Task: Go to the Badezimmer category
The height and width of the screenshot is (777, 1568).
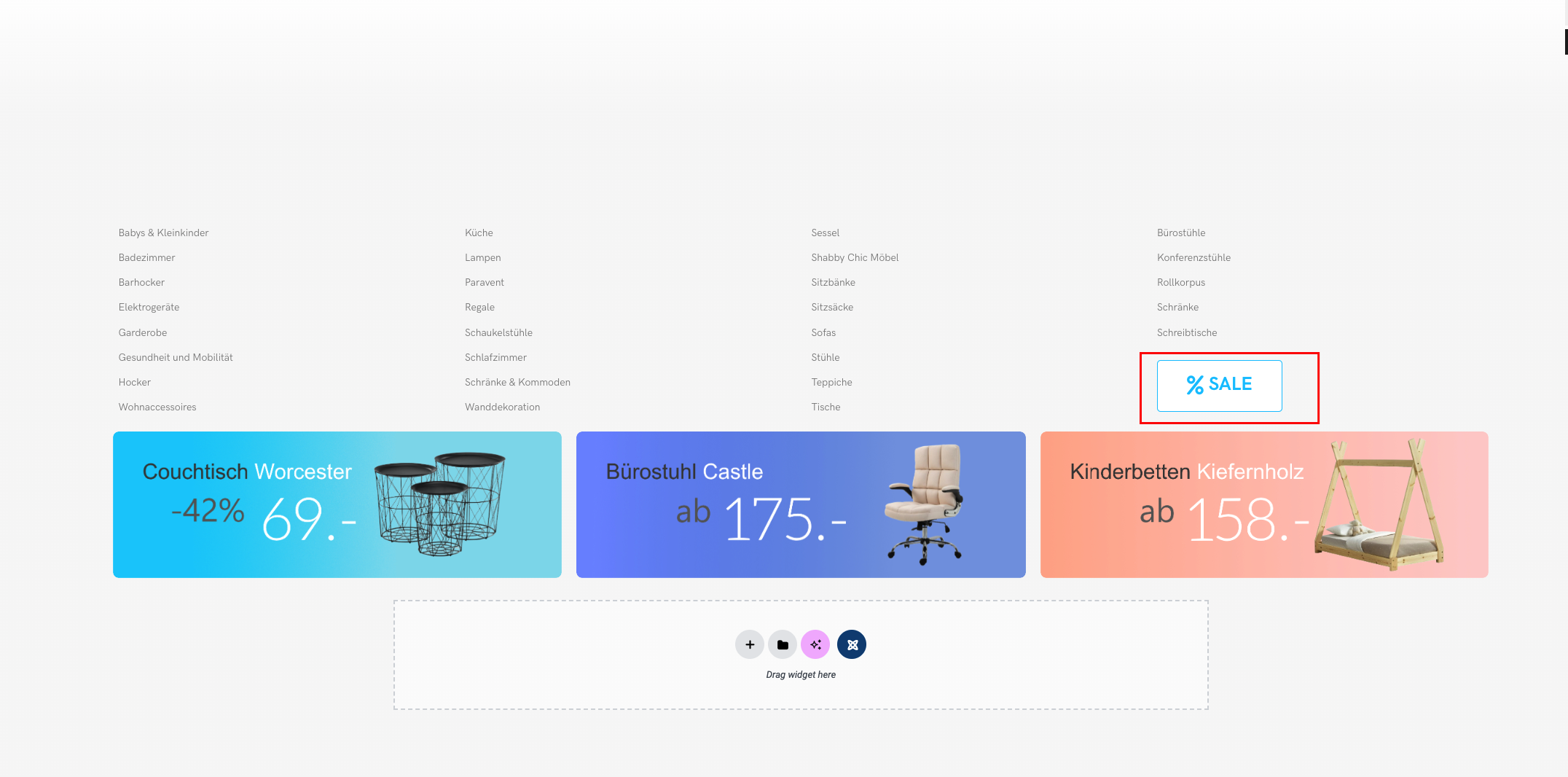Action: [x=147, y=257]
